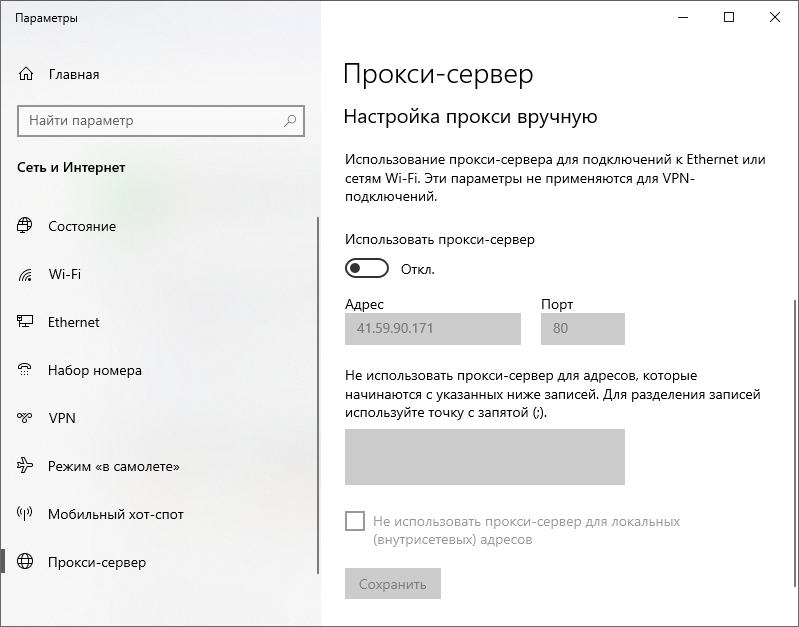Click the dial-up icon for Набор номера
The height and width of the screenshot is (627, 799).
(24, 370)
